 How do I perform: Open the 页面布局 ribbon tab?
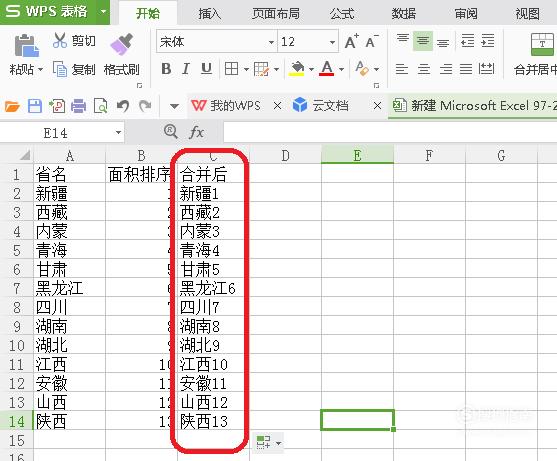point(276,13)
